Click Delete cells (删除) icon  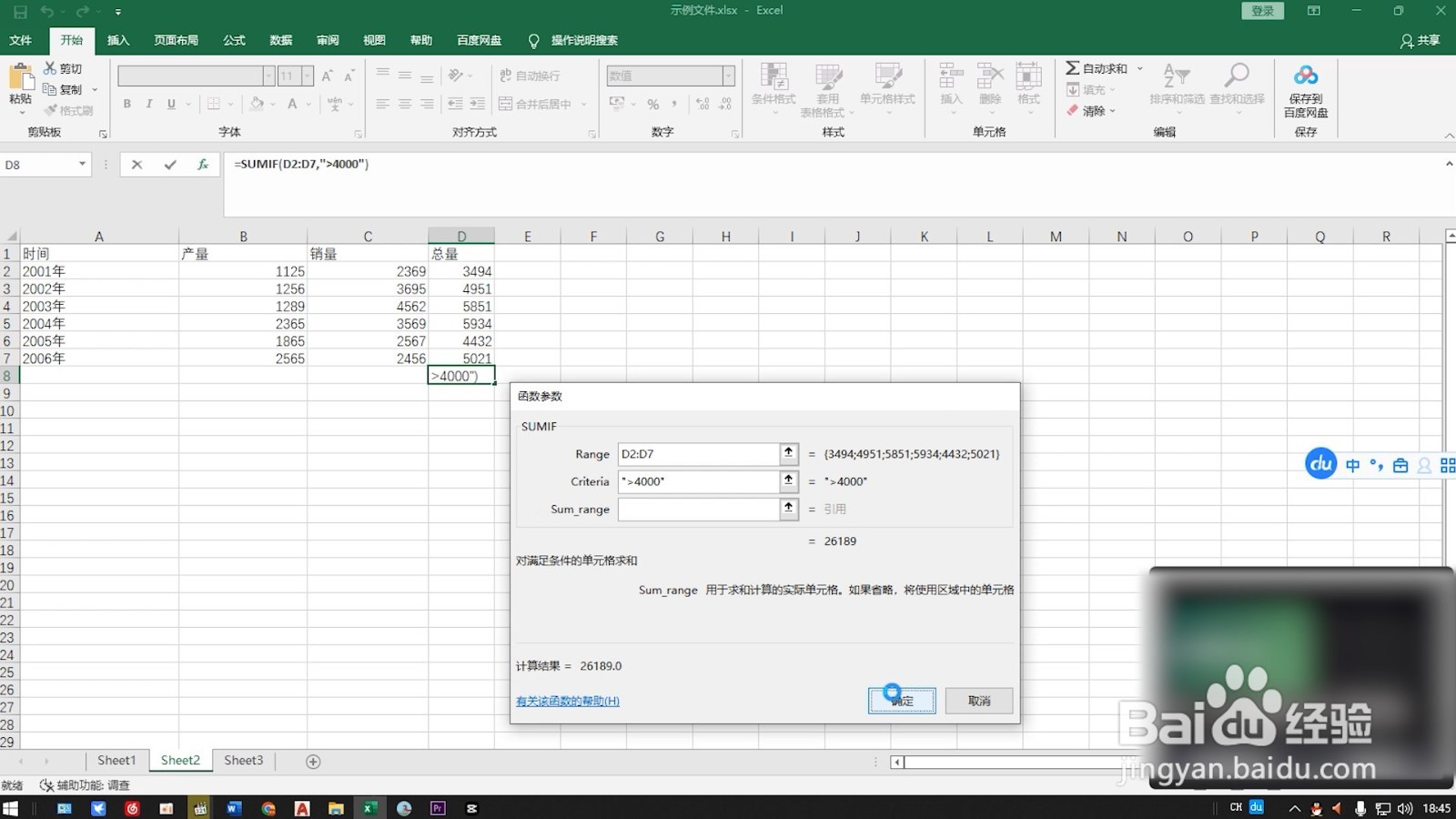click(x=990, y=77)
